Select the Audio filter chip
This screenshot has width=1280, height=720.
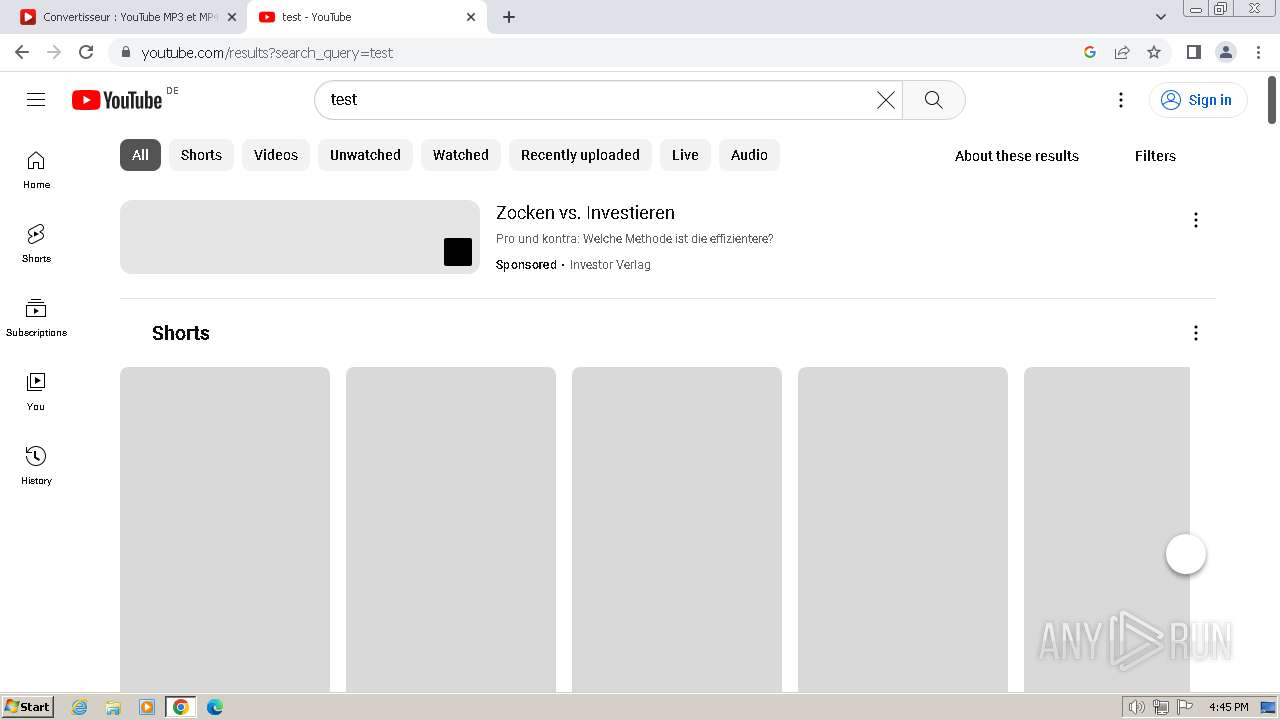click(x=749, y=155)
